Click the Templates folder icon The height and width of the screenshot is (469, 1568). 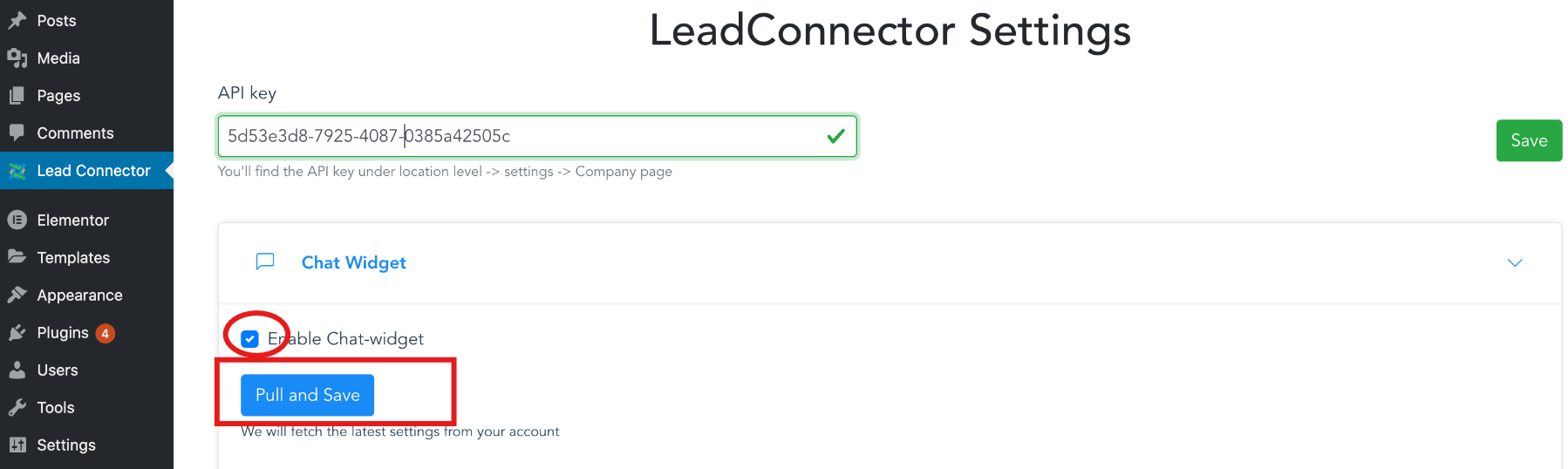(x=17, y=257)
